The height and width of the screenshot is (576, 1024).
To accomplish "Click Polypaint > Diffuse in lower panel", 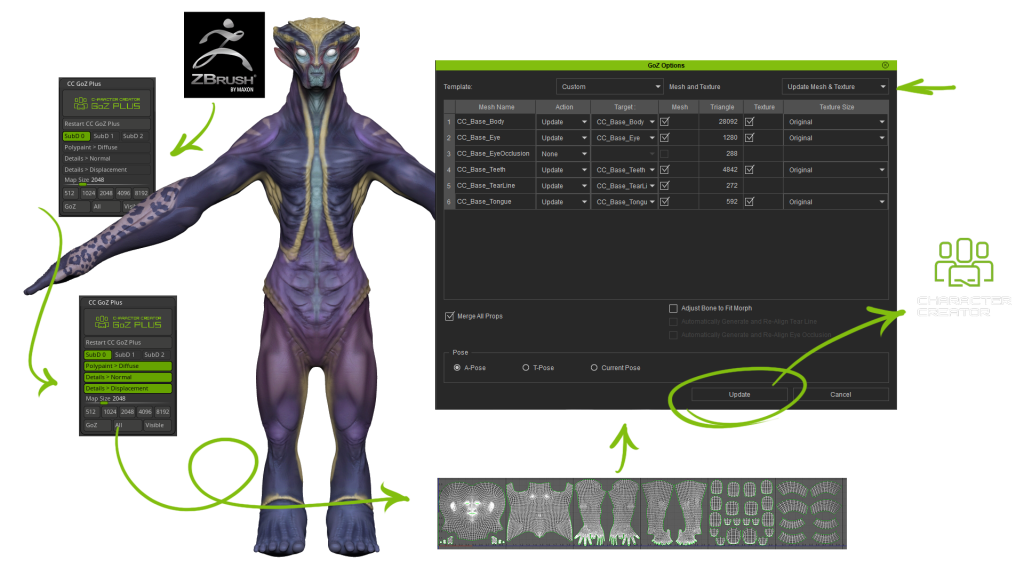I will pyautogui.click(x=128, y=366).
